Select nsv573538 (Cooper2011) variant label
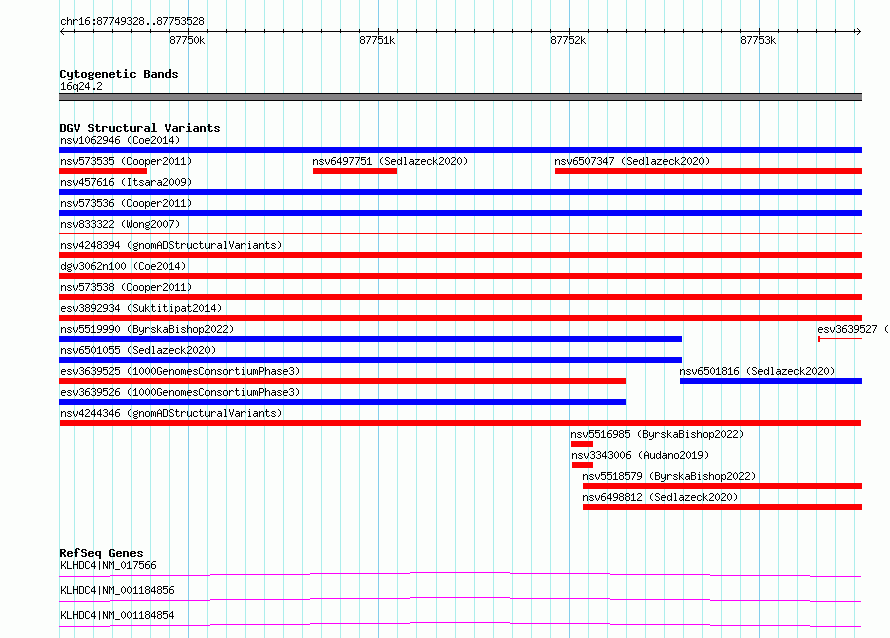This screenshot has width=890, height=638. tap(126, 287)
